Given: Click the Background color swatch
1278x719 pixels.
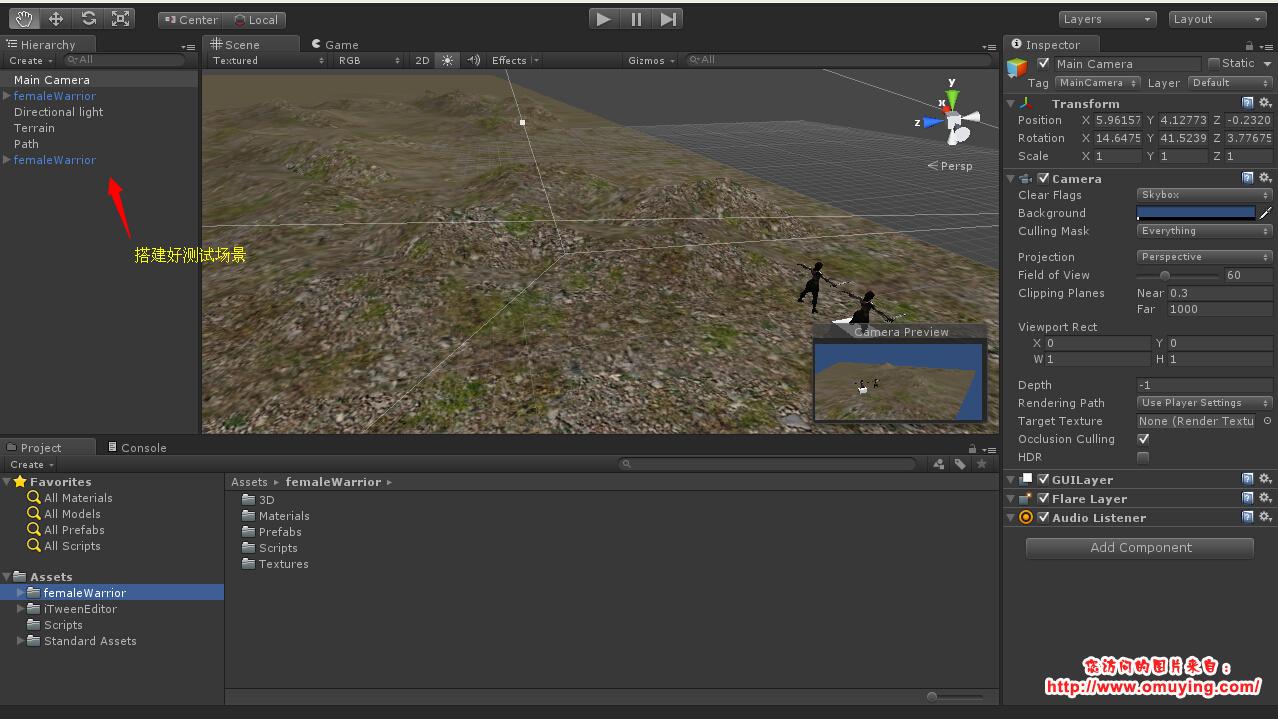Looking at the screenshot, I should coord(1195,213).
